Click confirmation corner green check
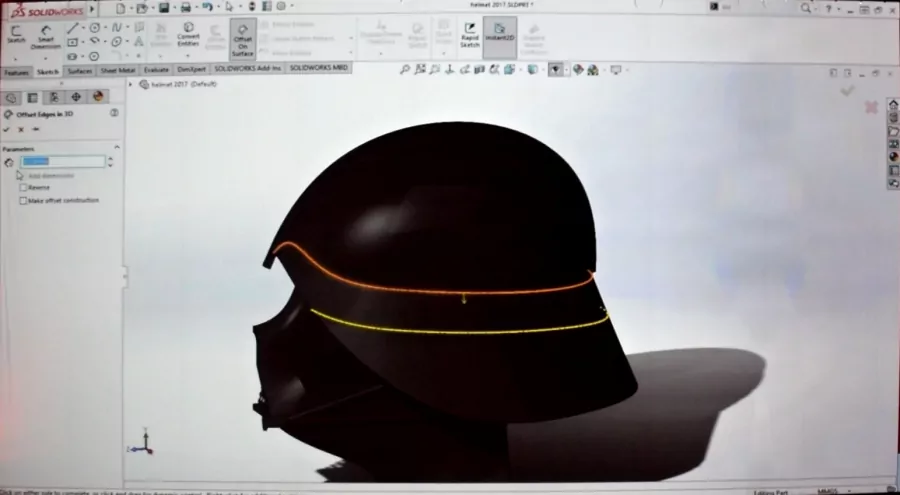Viewport: 900px width, 495px height. tap(847, 90)
